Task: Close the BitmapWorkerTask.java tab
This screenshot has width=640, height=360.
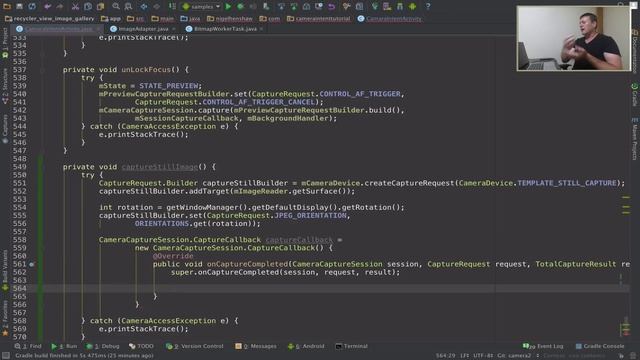Action: coord(261,29)
